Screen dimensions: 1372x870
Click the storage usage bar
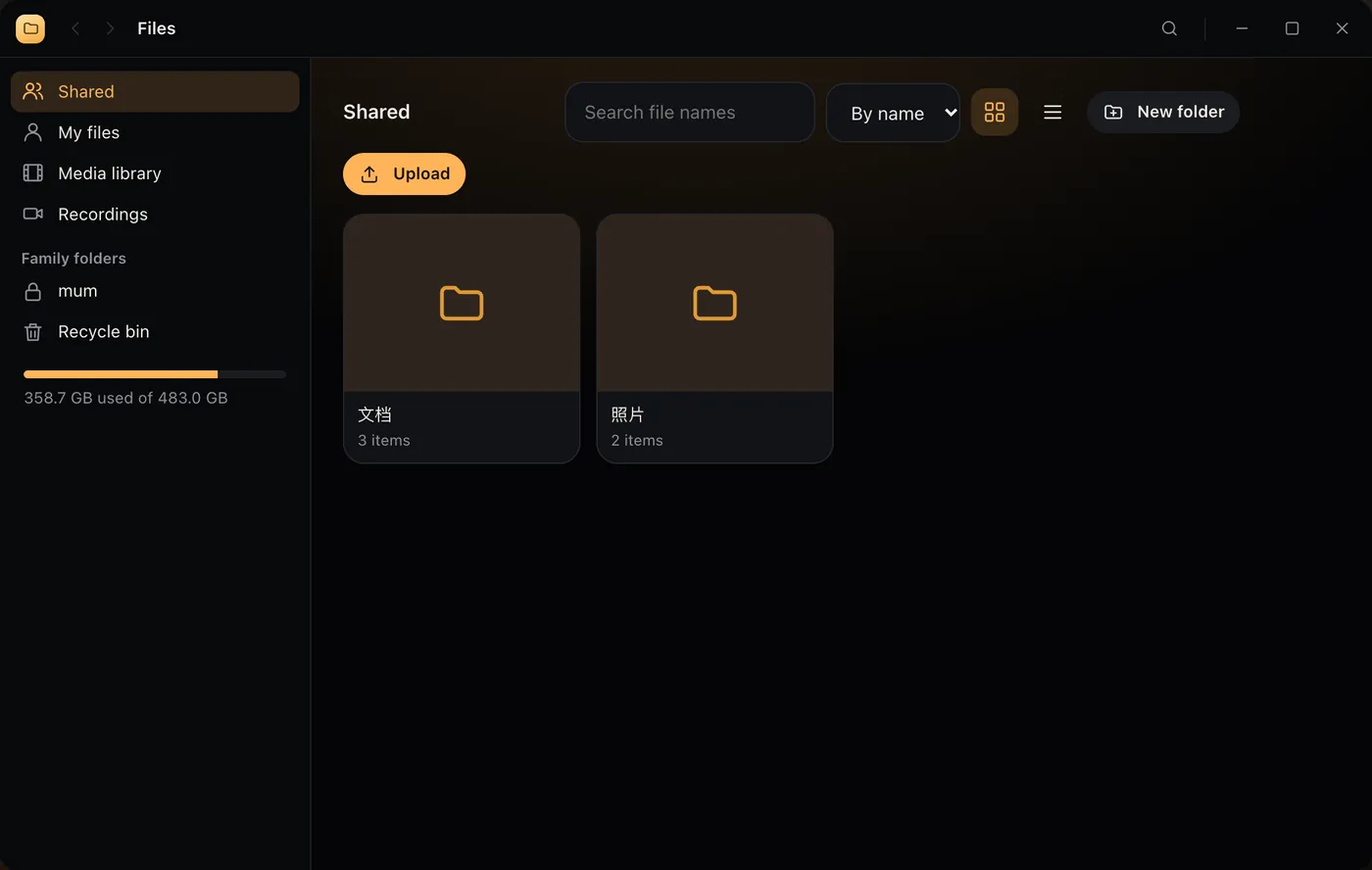tap(155, 374)
